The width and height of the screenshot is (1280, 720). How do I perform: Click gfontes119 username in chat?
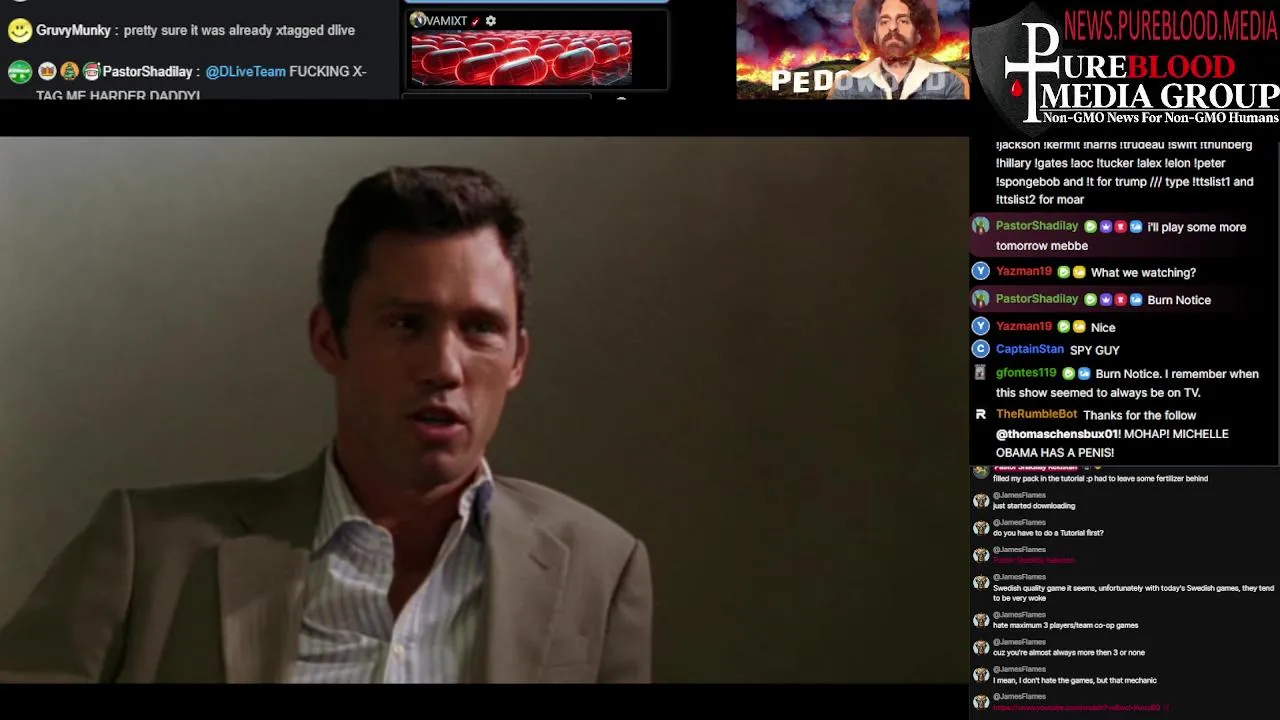pyautogui.click(x=1026, y=373)
